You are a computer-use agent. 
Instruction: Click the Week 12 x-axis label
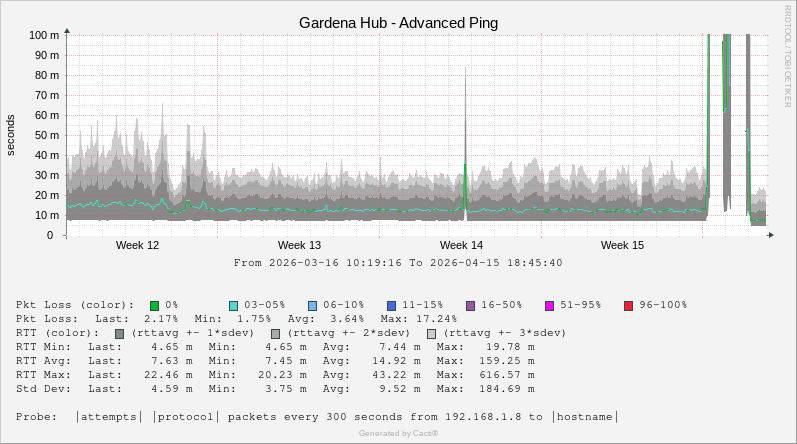(137, 245)
